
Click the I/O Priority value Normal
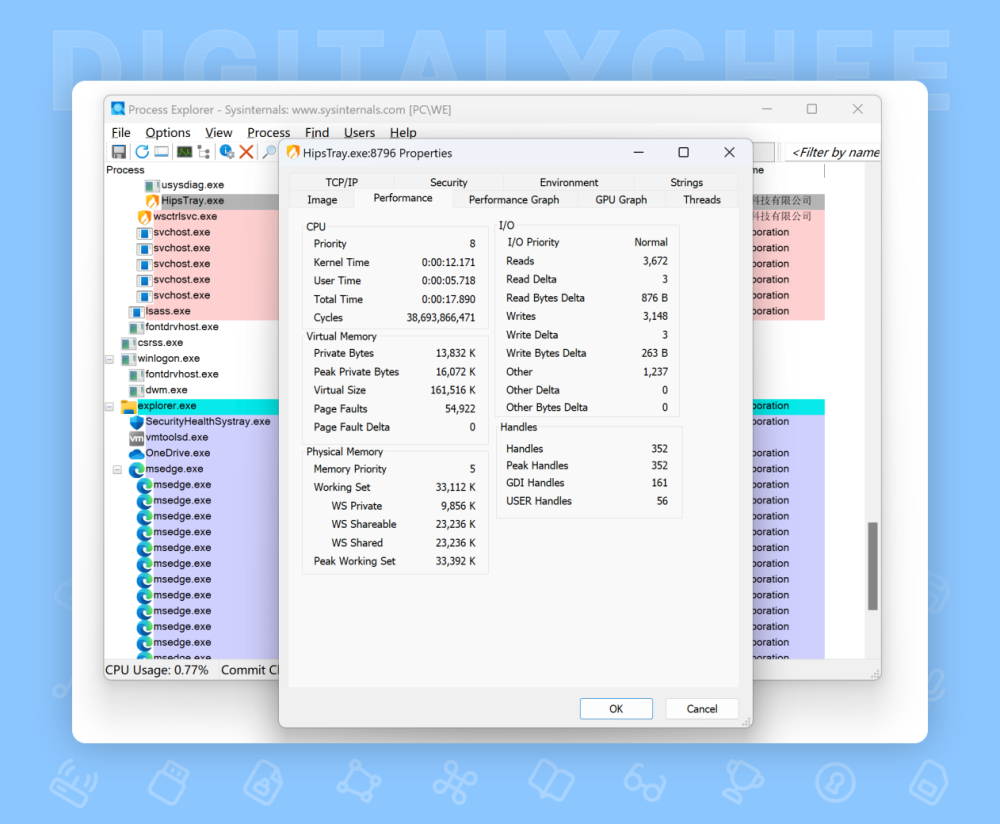[651, 242]
